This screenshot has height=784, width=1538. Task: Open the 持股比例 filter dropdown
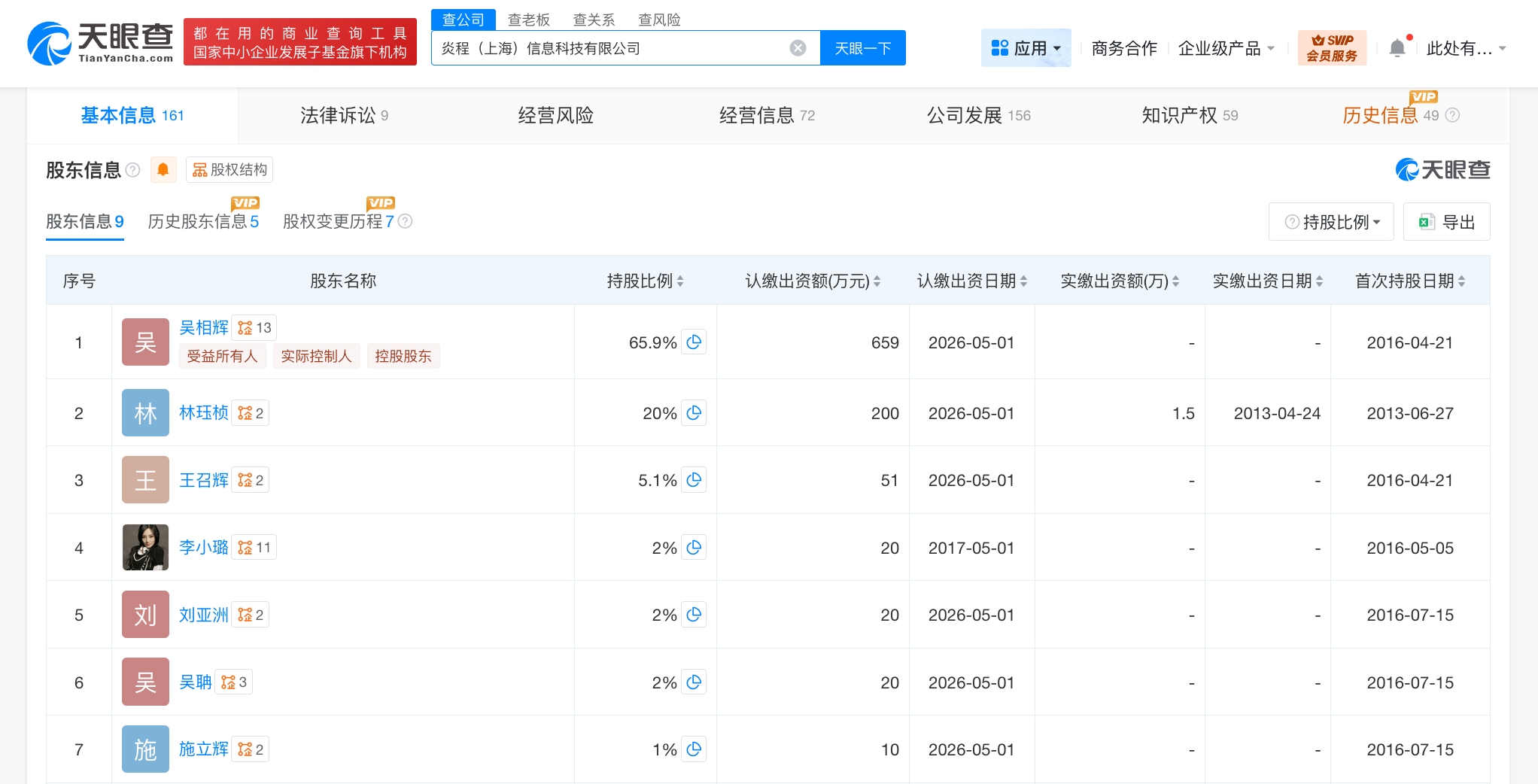1331,222
